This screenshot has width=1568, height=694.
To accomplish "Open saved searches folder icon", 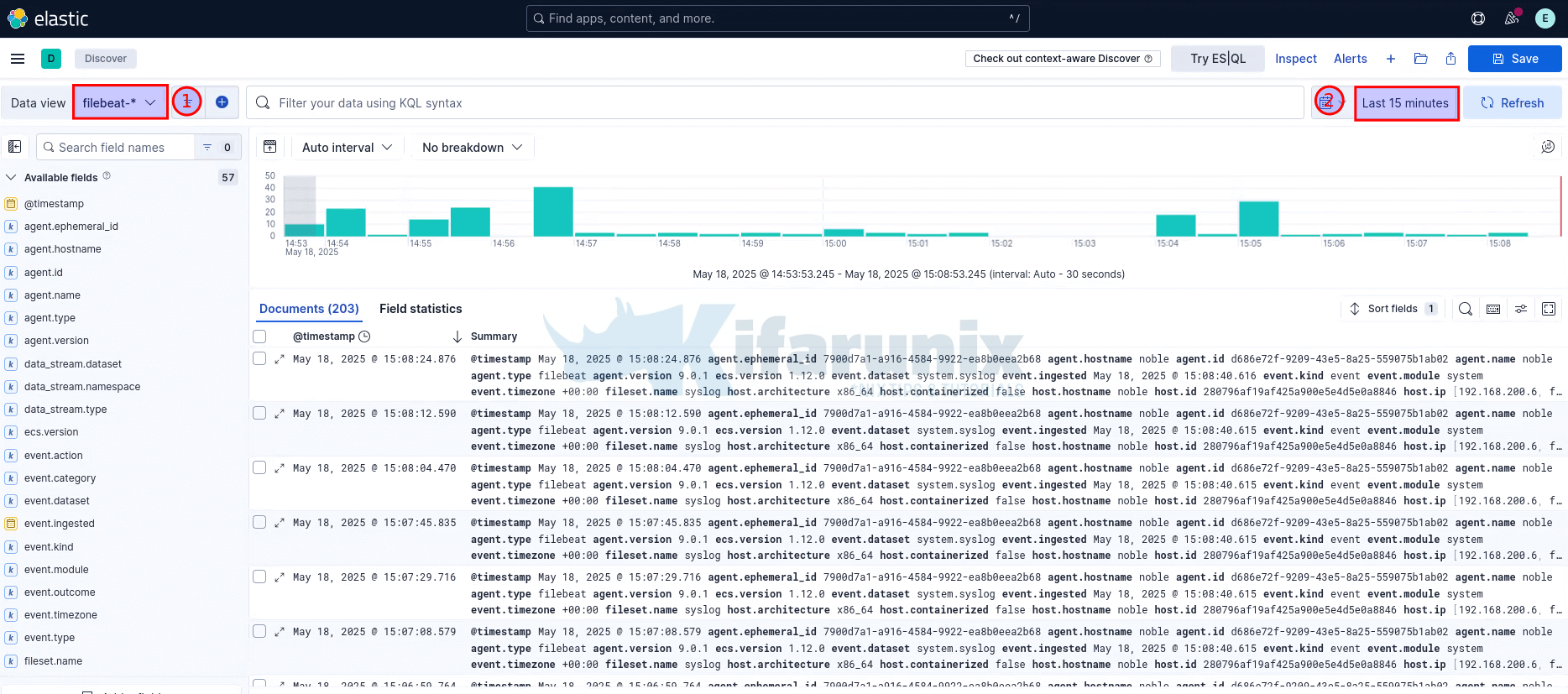I will point(1420,59).
